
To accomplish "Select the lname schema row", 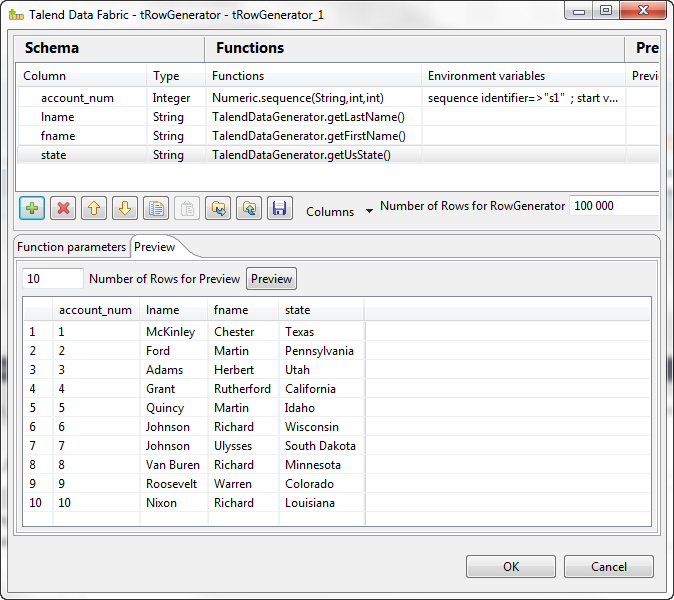I will click(x=337, y=117).
